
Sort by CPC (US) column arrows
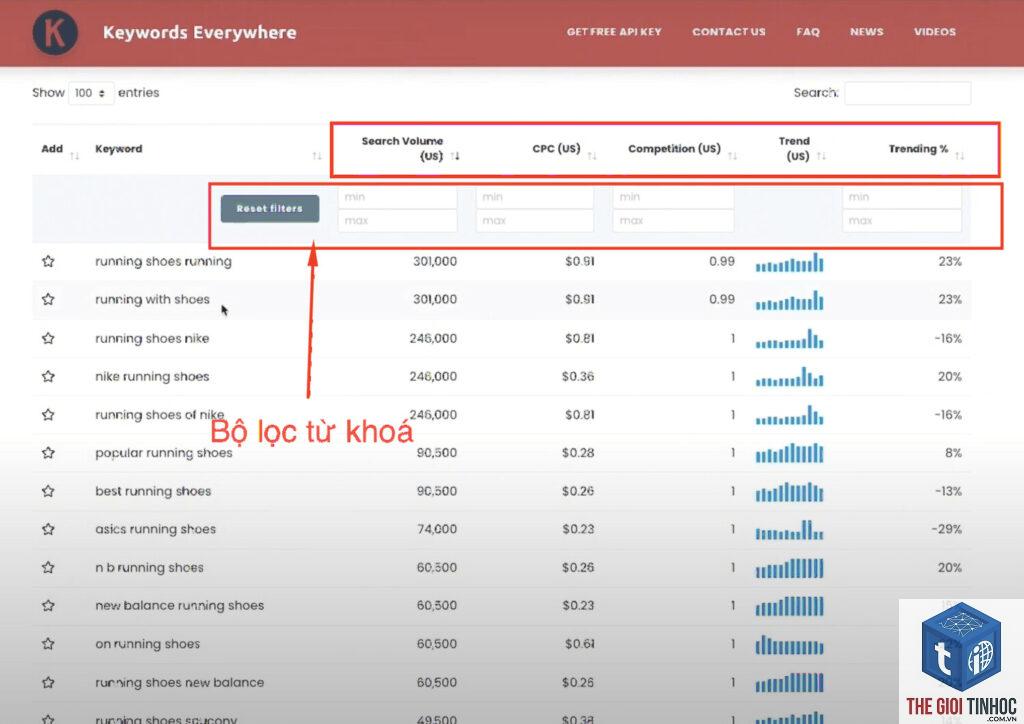[592, 155]
